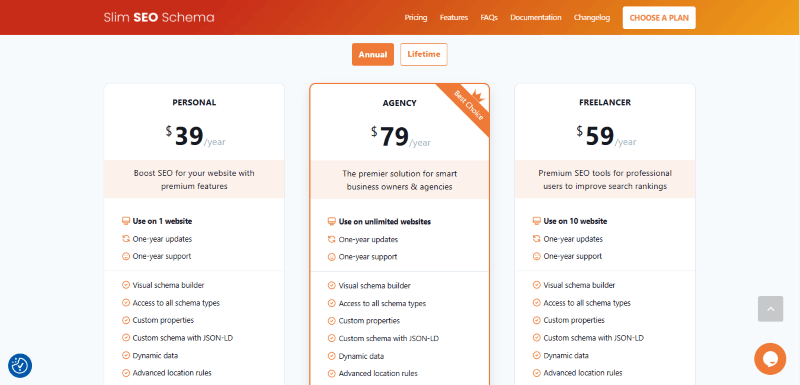Open Documentation in the top navigation
Screen dimensions: 800x385
click(536, 17)
